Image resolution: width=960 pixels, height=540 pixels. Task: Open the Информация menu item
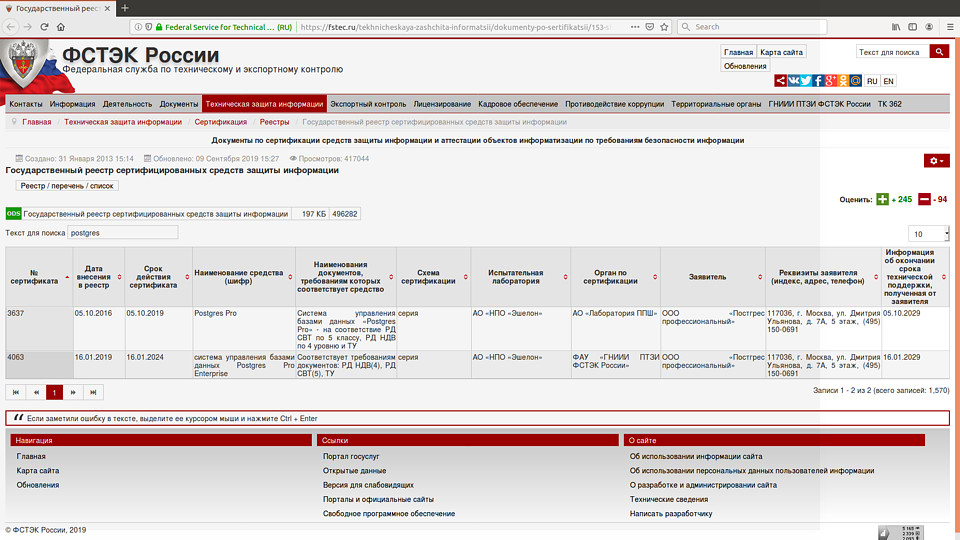[x=72, y=104]
